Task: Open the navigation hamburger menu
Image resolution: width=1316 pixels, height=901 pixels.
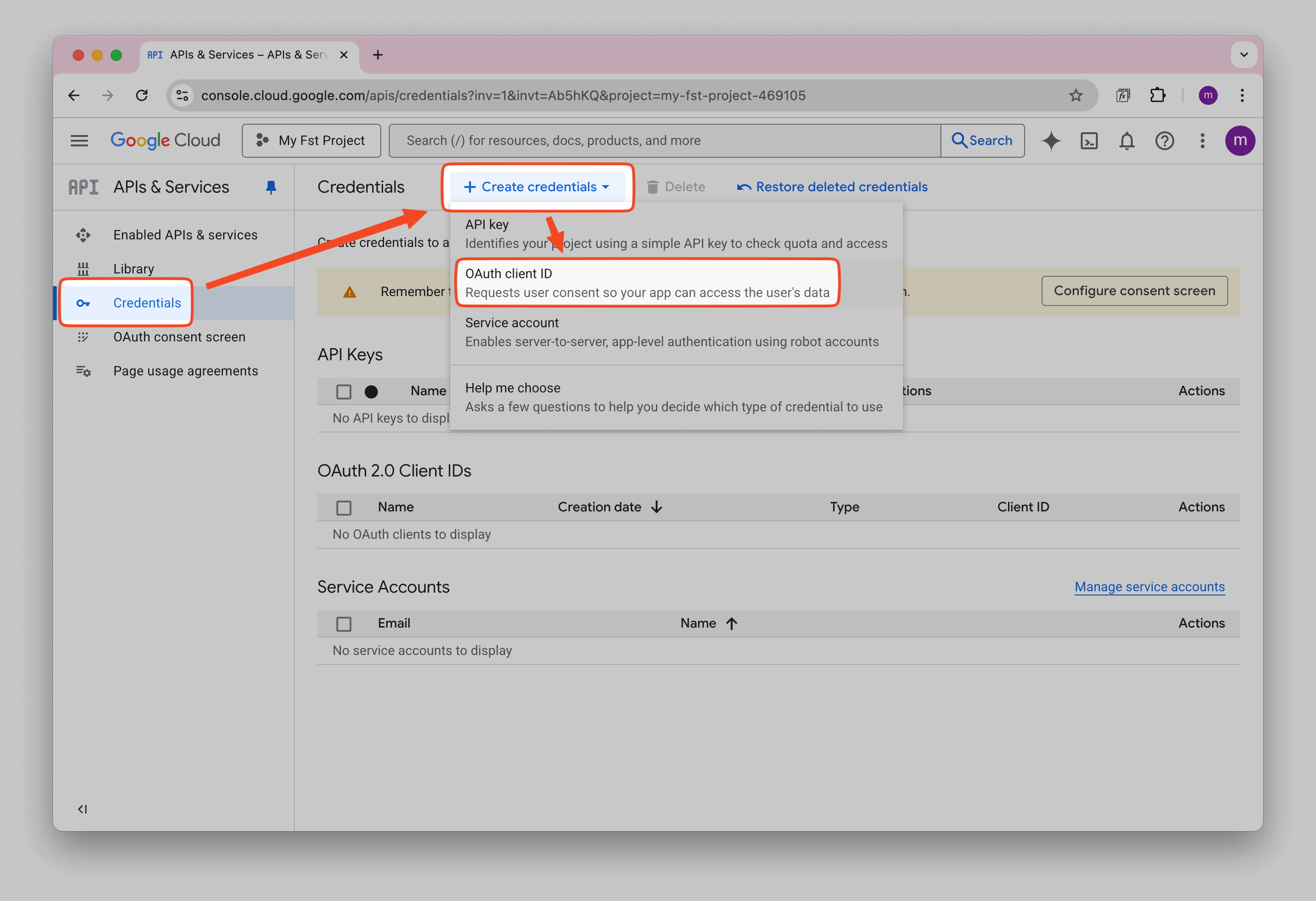Action: pos(79,140)
